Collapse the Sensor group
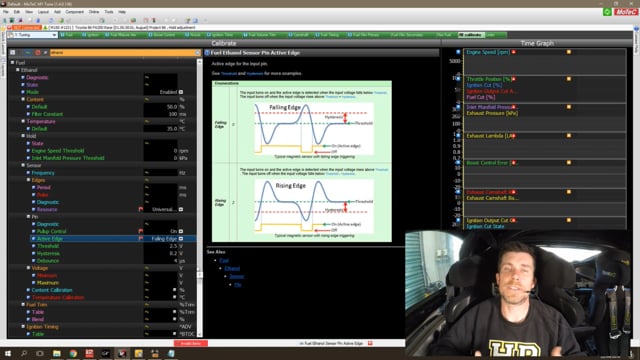 click(23, 165)
